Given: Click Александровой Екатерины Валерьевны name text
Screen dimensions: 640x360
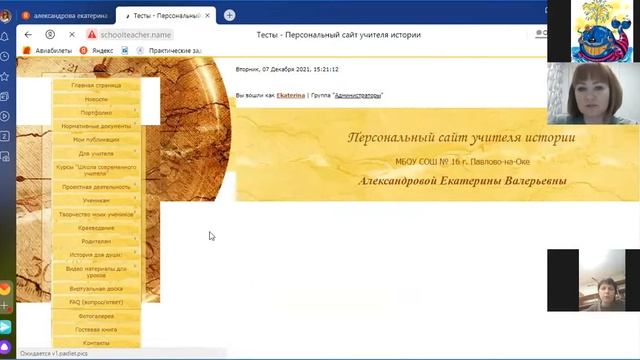Looking at the screenshot, I should 462,181.
